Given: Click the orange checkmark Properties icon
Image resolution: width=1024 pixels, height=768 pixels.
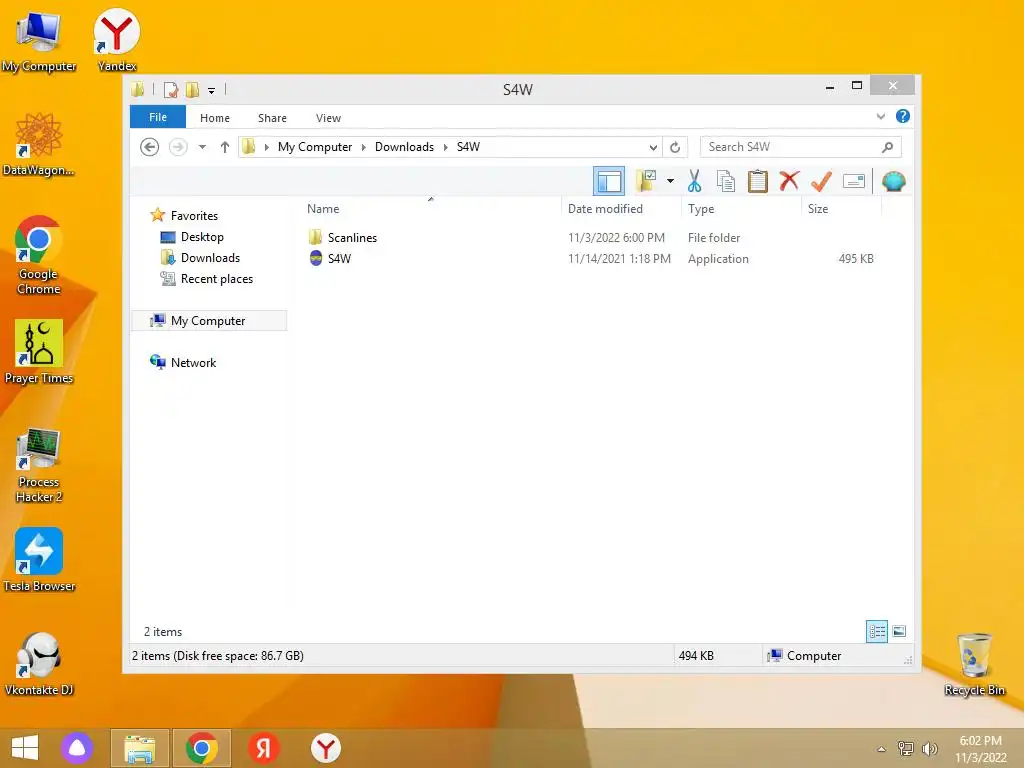Looking at the screenshot, I should click(x=821, y=181).
